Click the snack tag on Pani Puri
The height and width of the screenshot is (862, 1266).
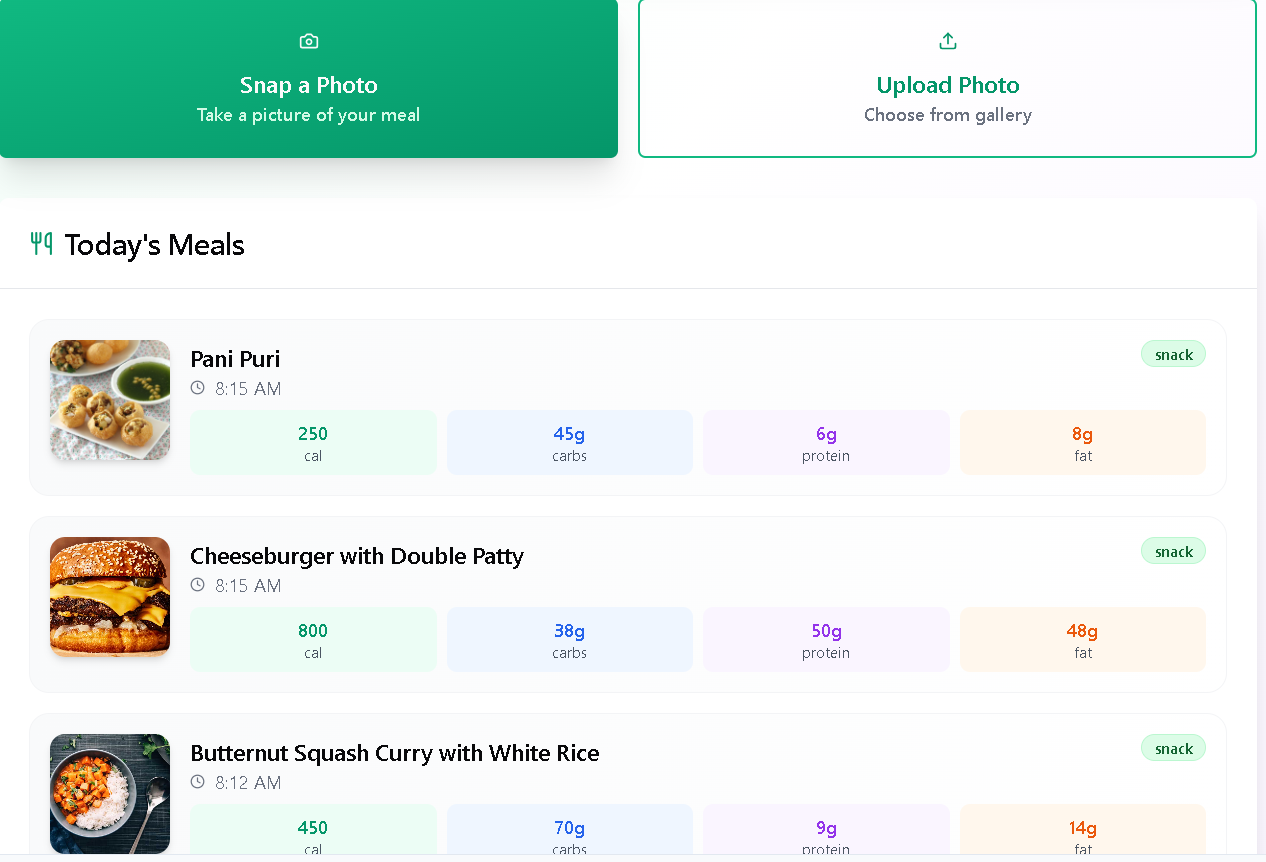pos(1173,354)
